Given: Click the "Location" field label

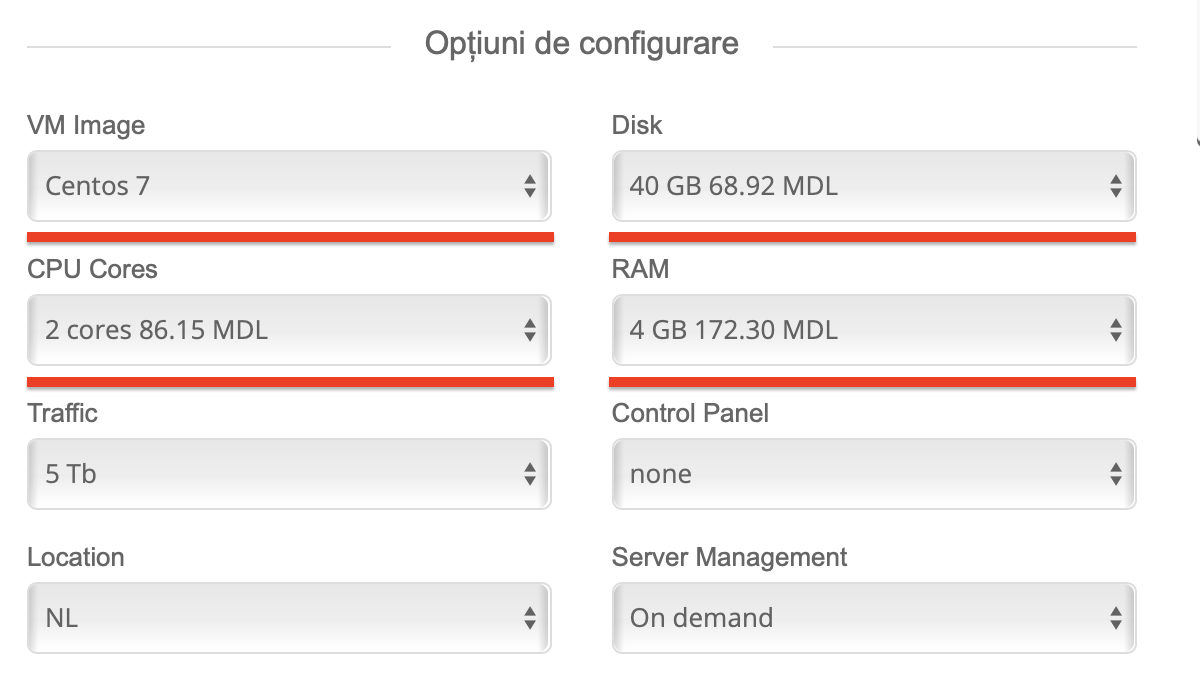Looking at the screenshot, I should tap(76, 557).
